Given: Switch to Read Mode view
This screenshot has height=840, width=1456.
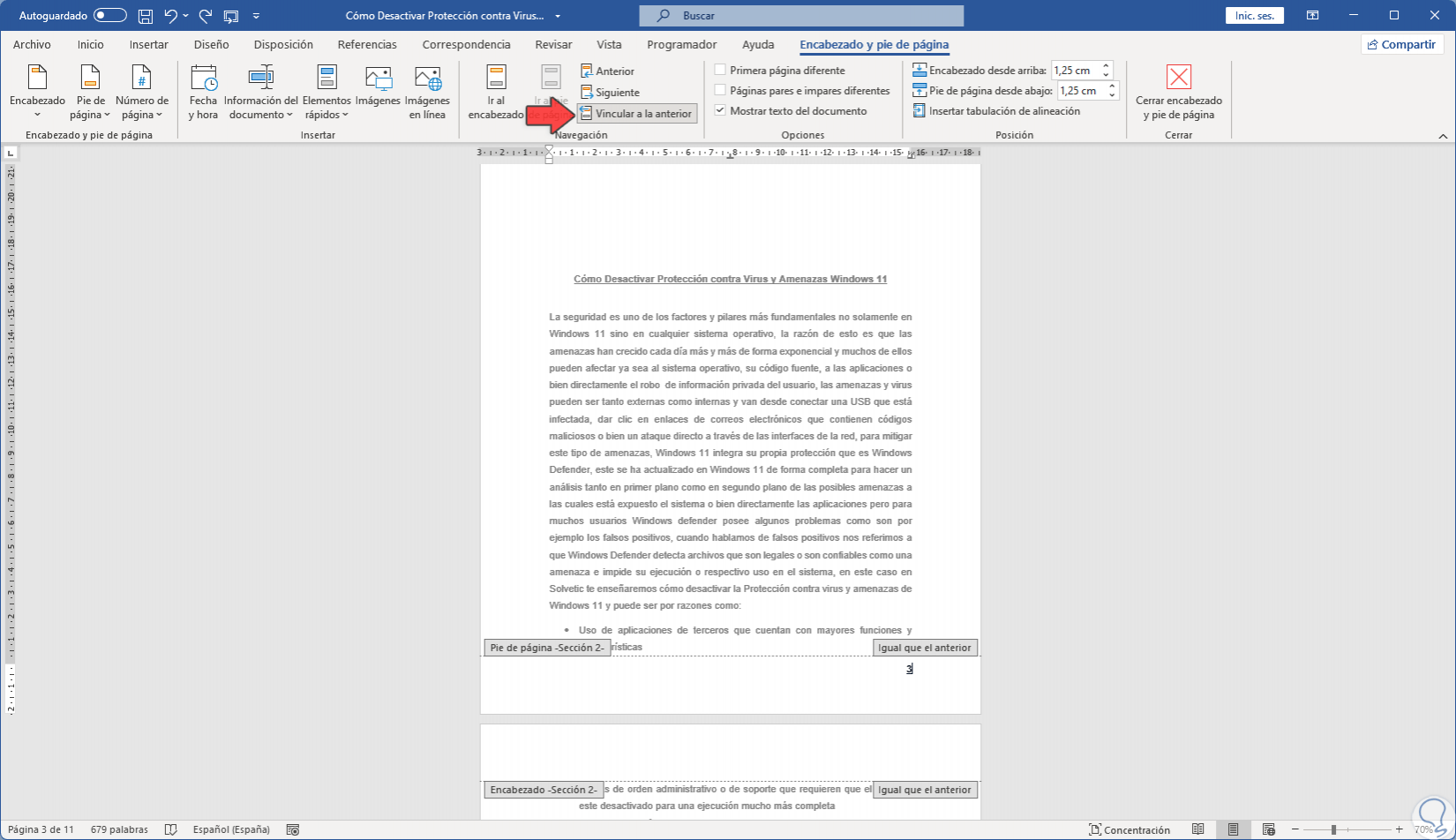Looking at the screenshot, I should [x=1197, y=829].
